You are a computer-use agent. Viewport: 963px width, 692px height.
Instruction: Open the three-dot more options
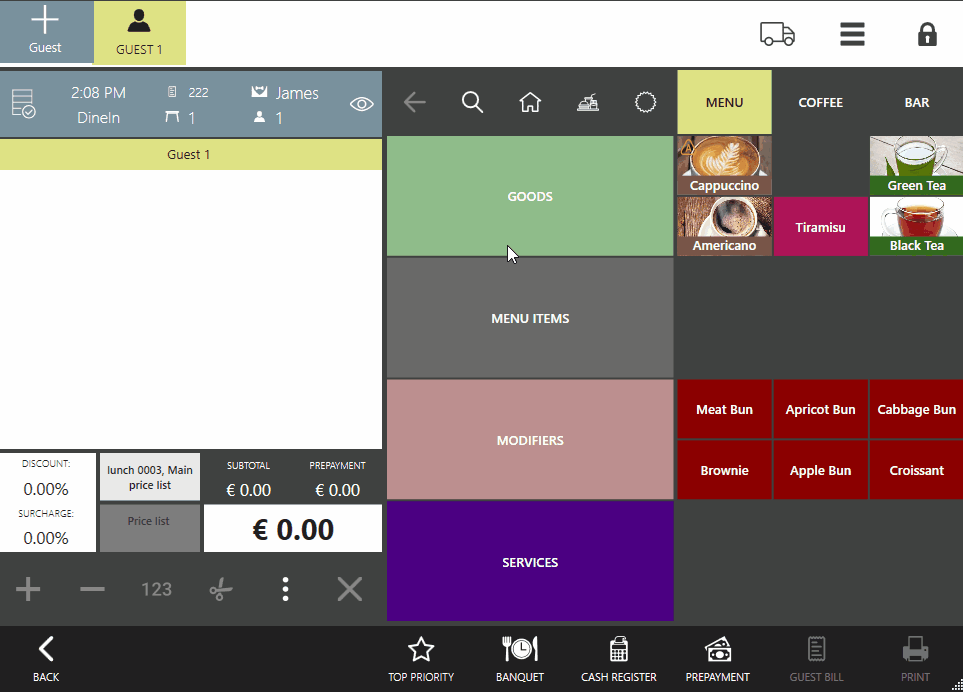(285, 589)
